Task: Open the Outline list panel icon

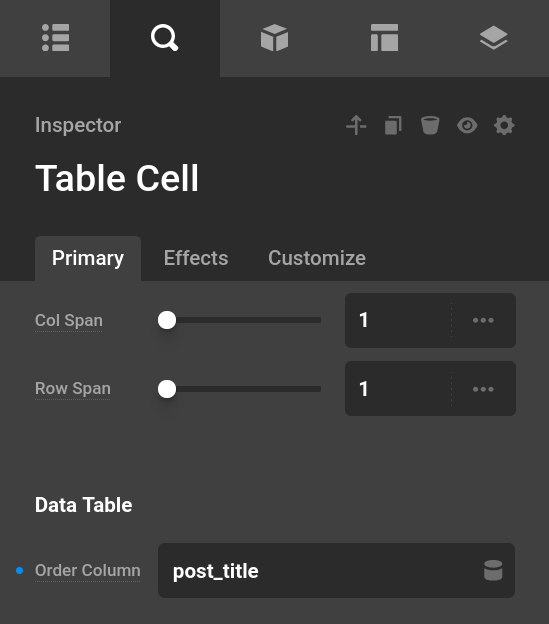Action: [55, 38]
